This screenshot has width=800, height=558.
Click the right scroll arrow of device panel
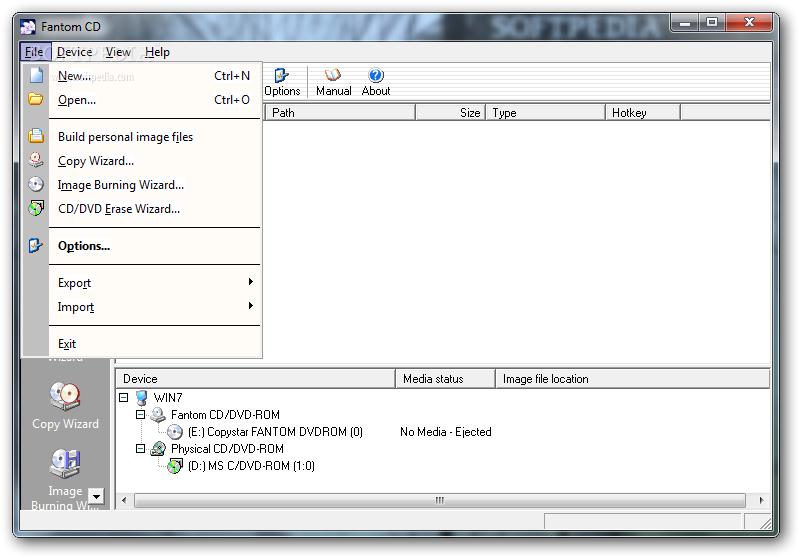click(x=761, y=500)
